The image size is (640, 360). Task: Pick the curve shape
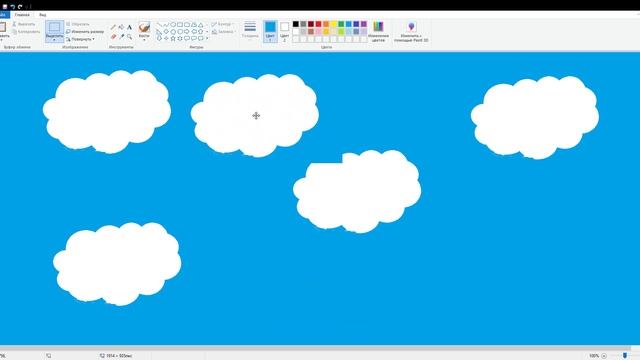(166, 24)
